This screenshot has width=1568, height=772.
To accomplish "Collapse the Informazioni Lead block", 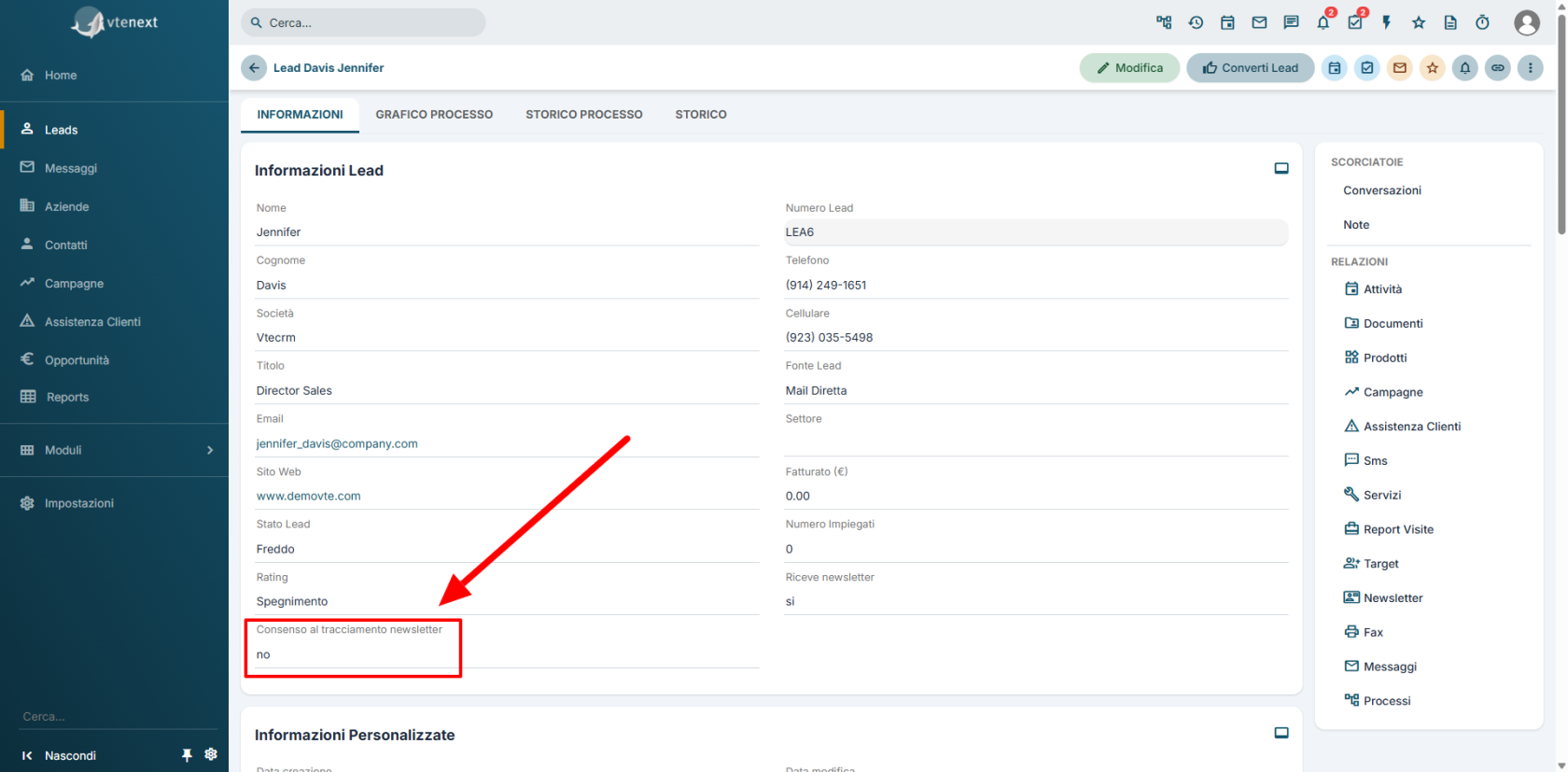I will click(1281, 169).
